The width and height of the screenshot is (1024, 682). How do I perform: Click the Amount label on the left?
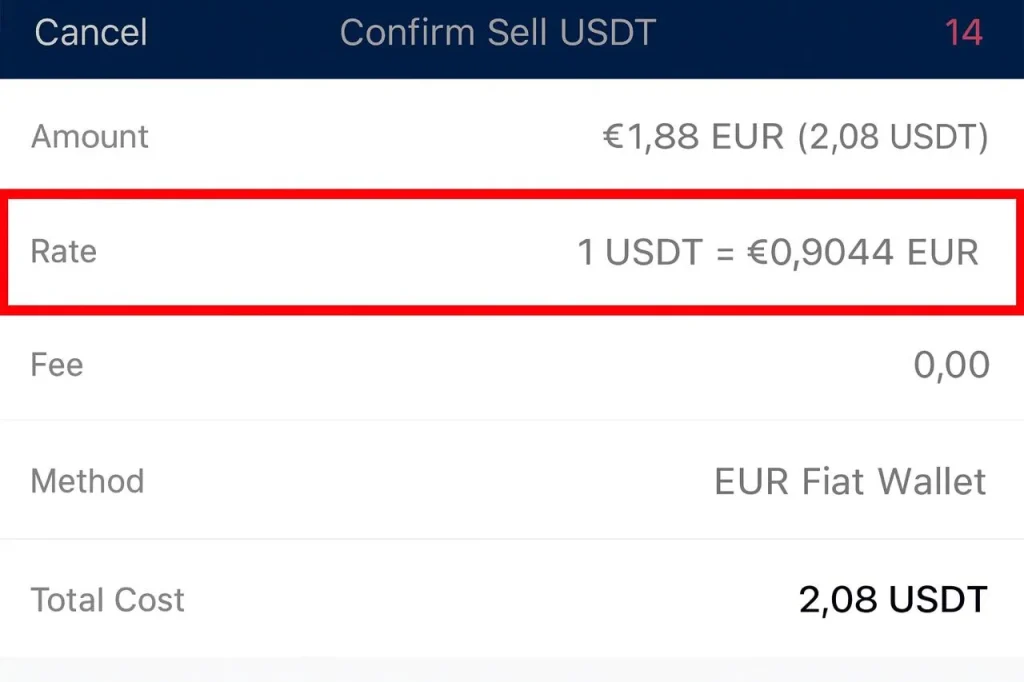point(89,136)
